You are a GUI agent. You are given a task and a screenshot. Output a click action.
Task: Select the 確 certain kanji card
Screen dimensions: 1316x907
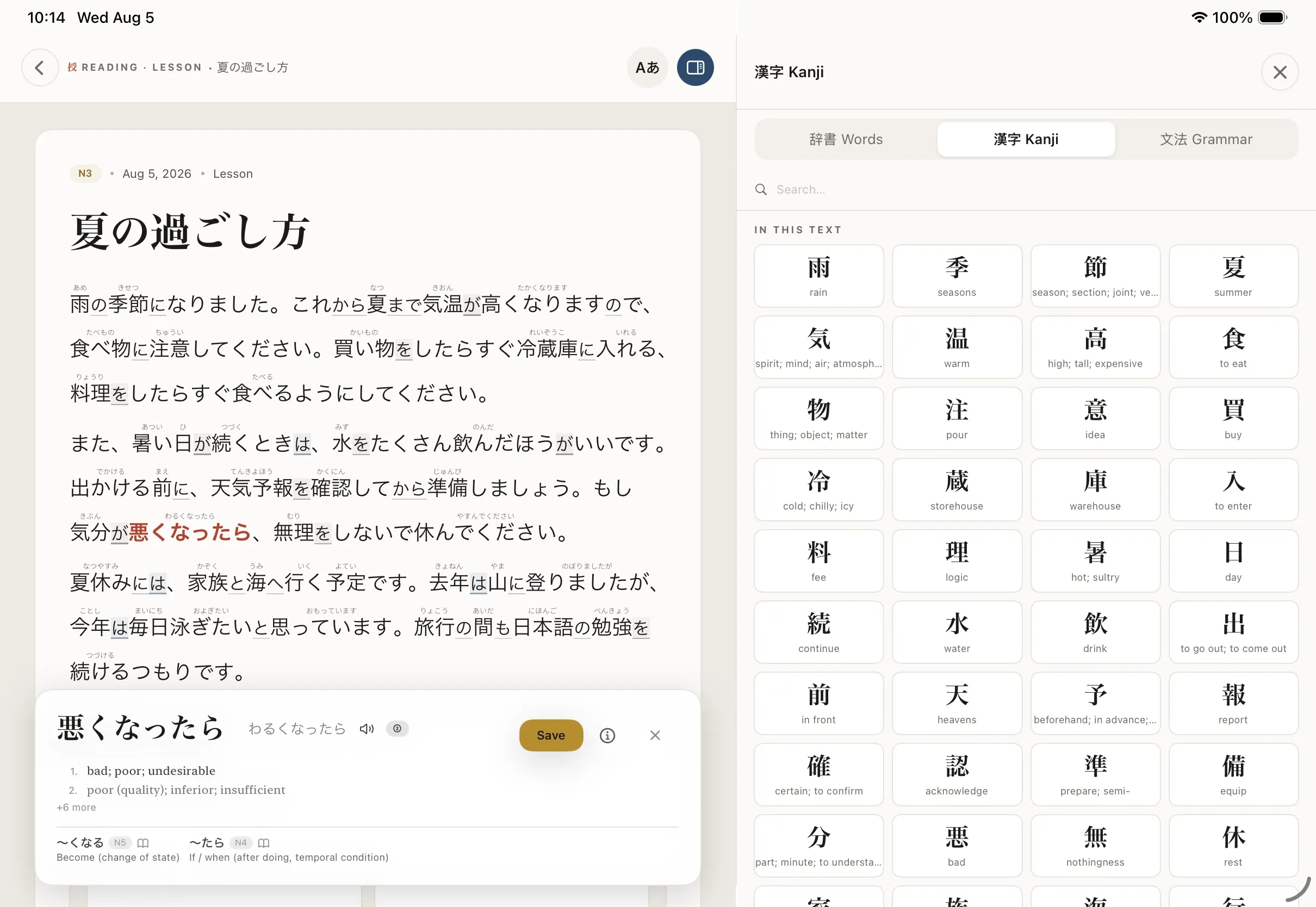[819, 774]
